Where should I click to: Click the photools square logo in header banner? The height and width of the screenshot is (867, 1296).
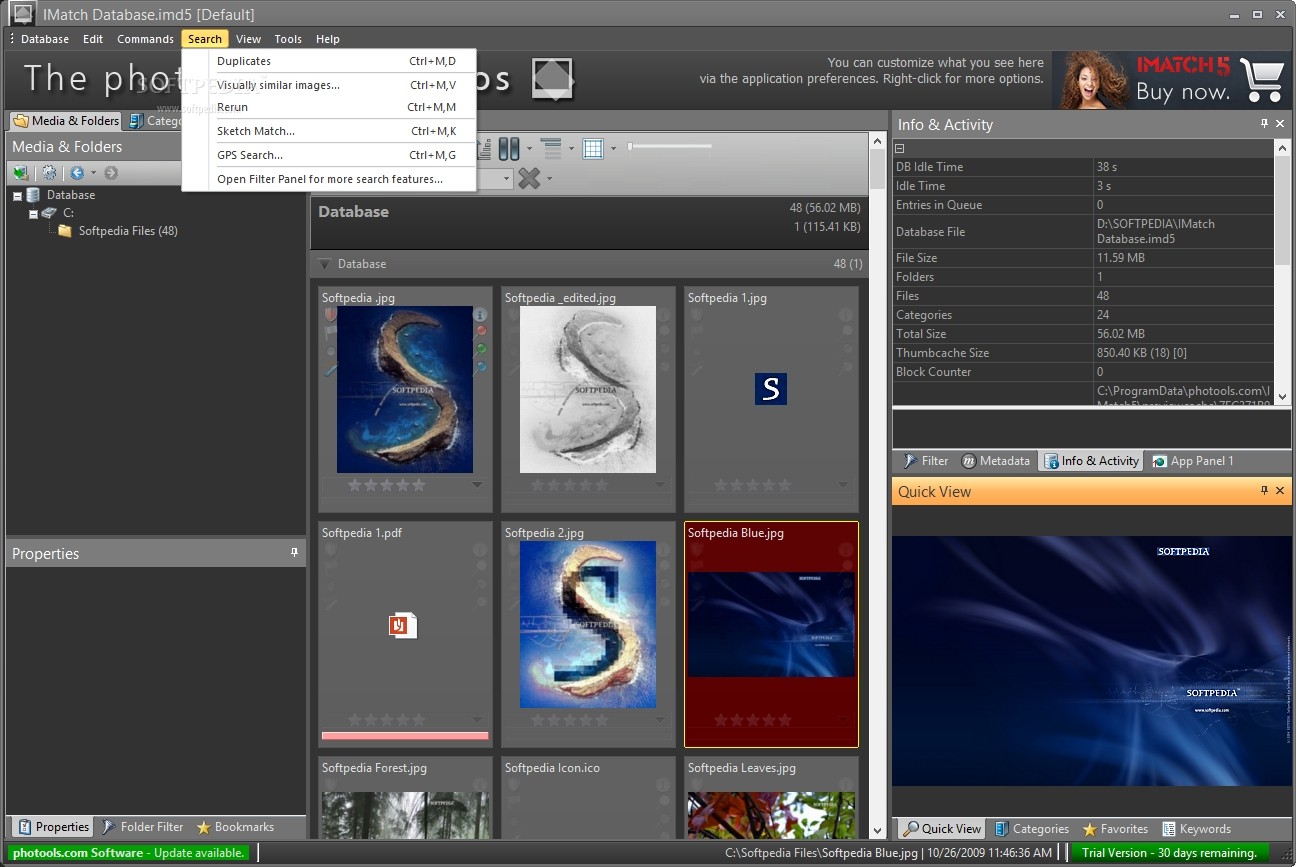pos(552,78)
